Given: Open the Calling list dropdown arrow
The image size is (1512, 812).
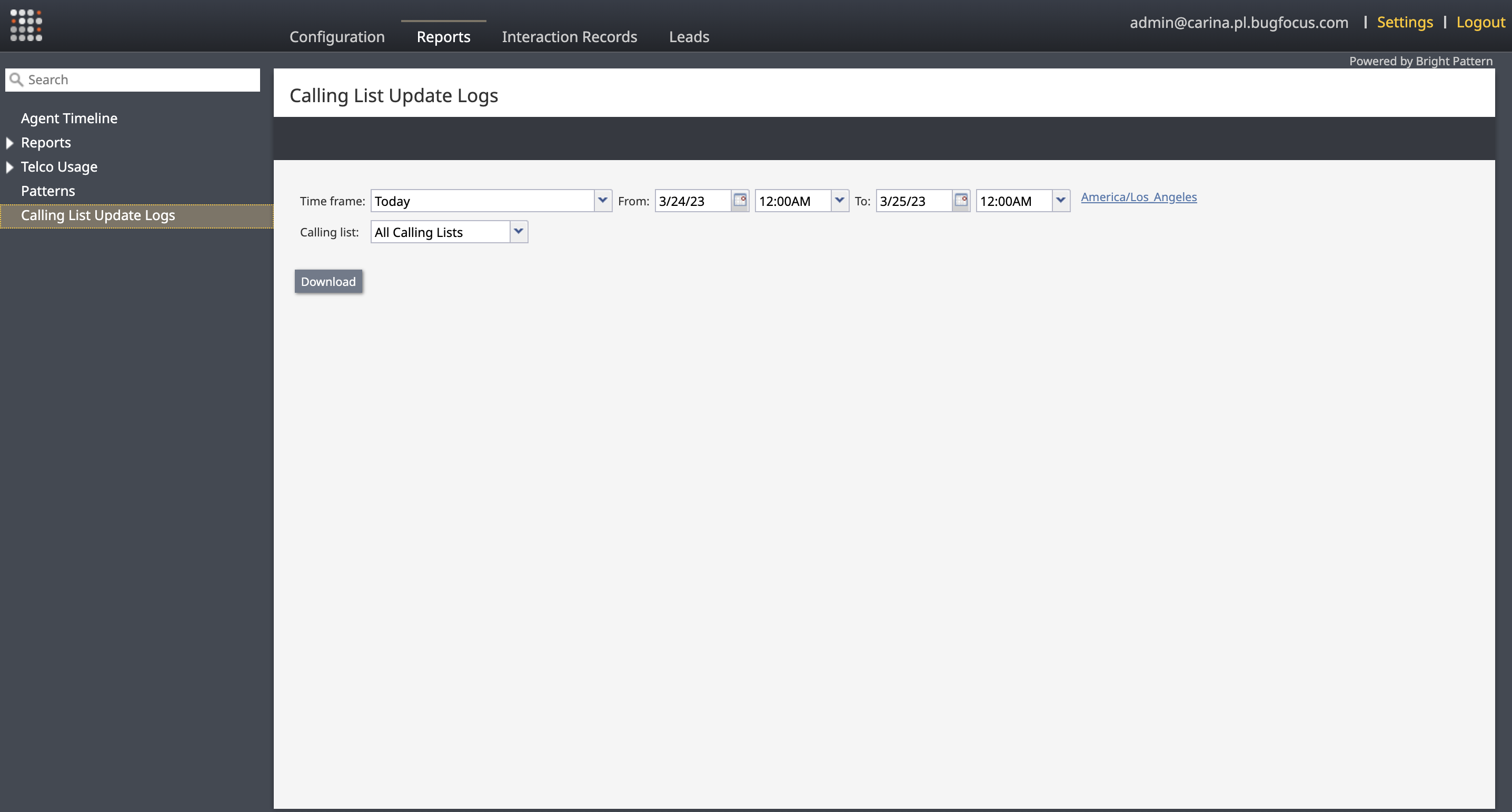Looking at the screenshot, I should (519, 231).
